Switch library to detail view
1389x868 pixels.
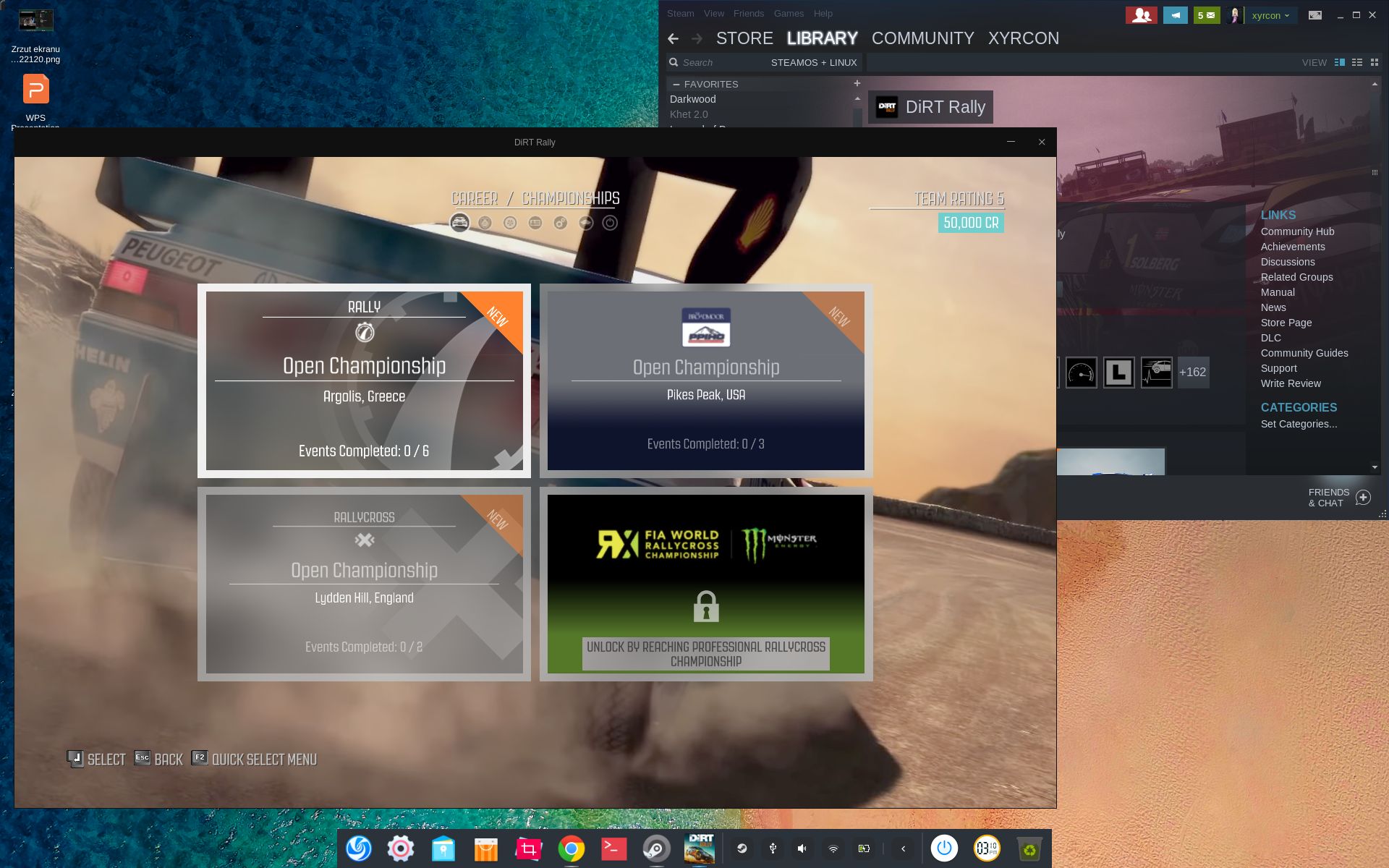pyautogui.click(x=1340, y=62)
